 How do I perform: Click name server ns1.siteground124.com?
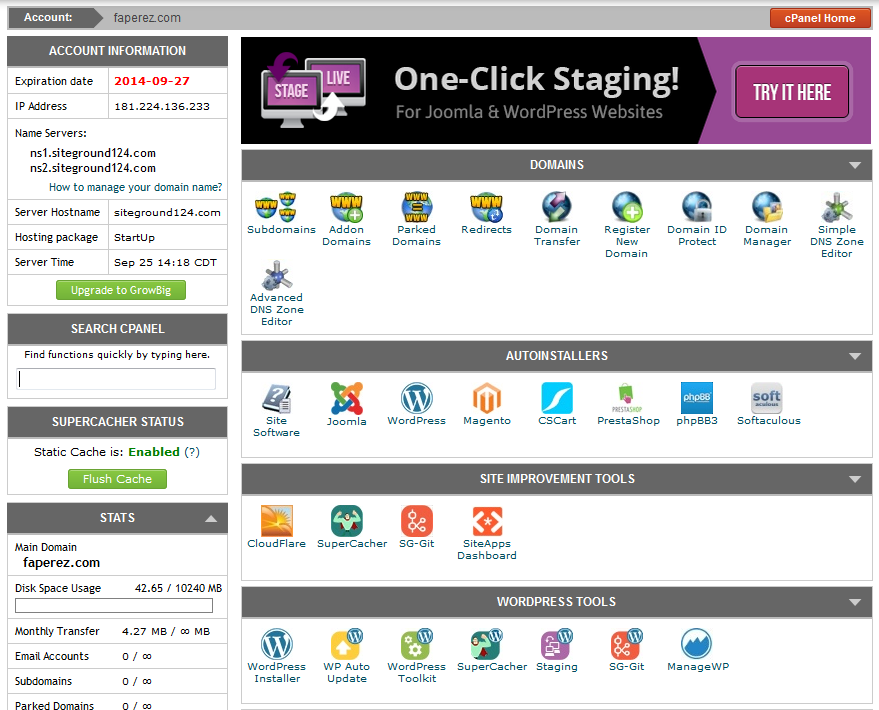coord(93,153)
